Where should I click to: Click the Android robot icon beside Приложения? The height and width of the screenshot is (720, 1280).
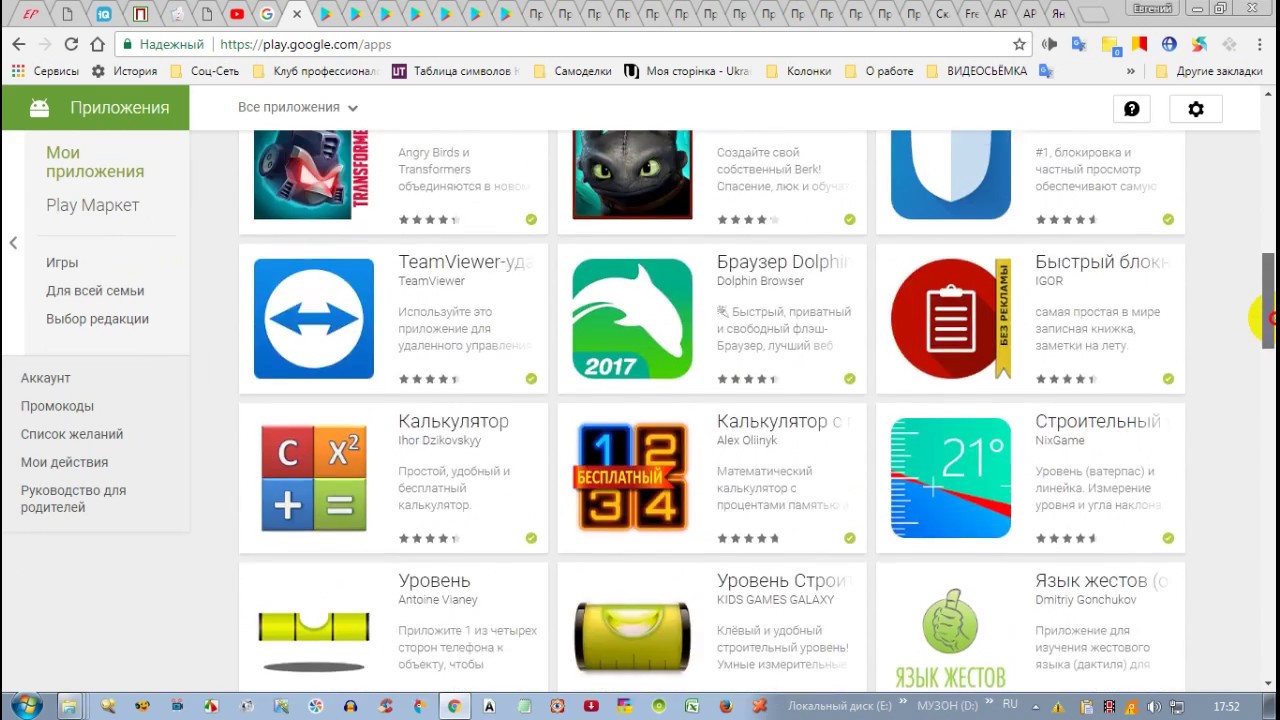click(x=39, y=108)
